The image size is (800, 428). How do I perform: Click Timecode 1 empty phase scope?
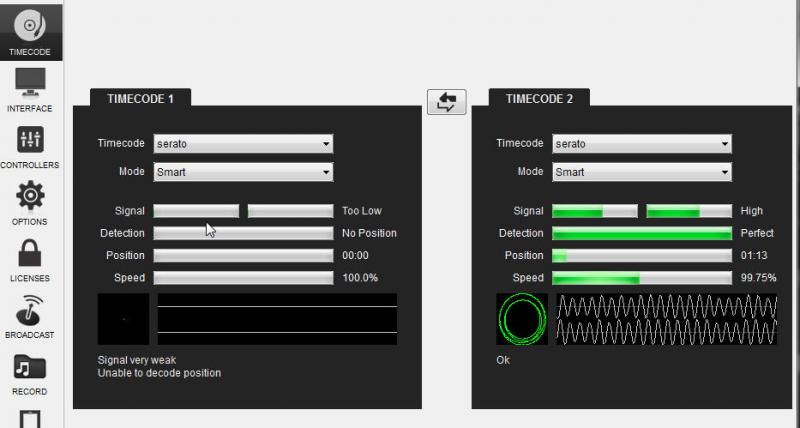[x=123, y=319]
